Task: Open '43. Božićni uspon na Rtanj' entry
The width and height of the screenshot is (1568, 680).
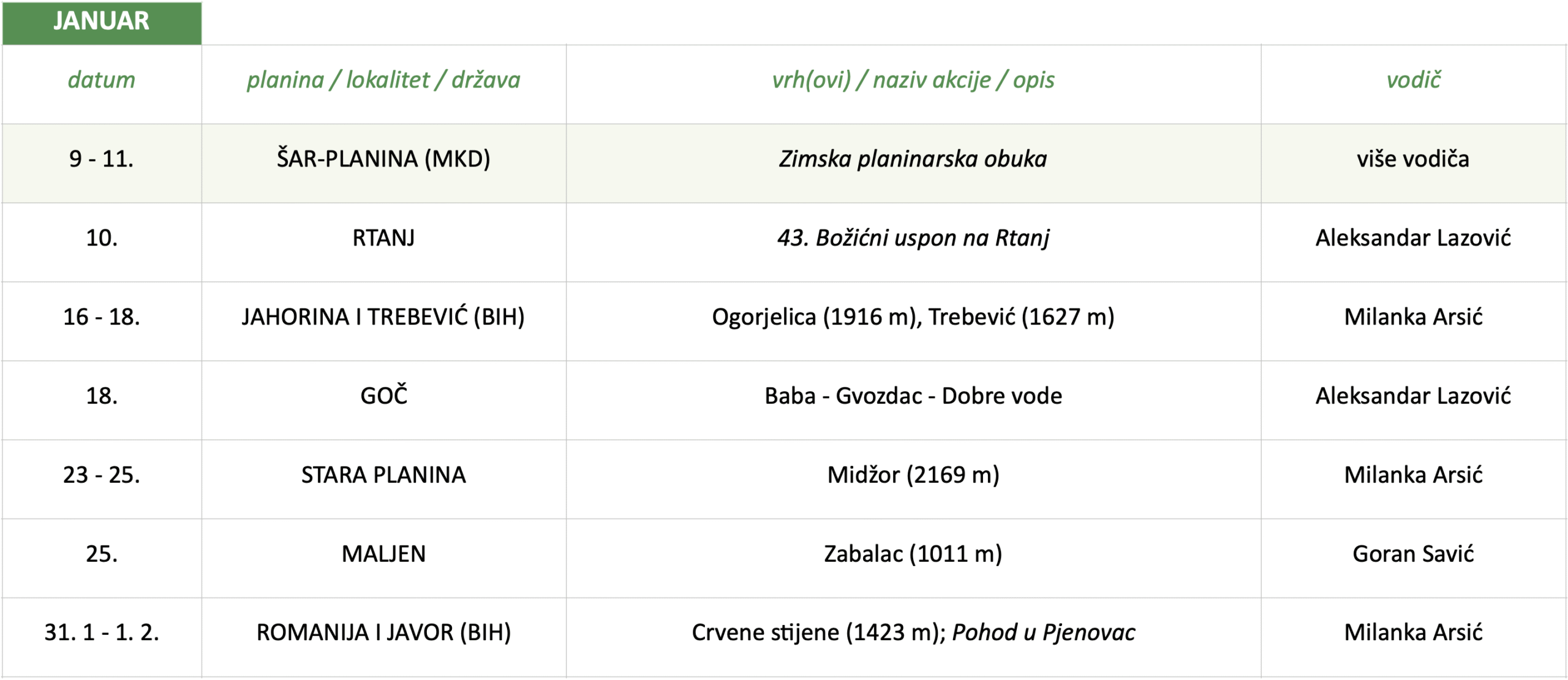Action: pos(913,238)
